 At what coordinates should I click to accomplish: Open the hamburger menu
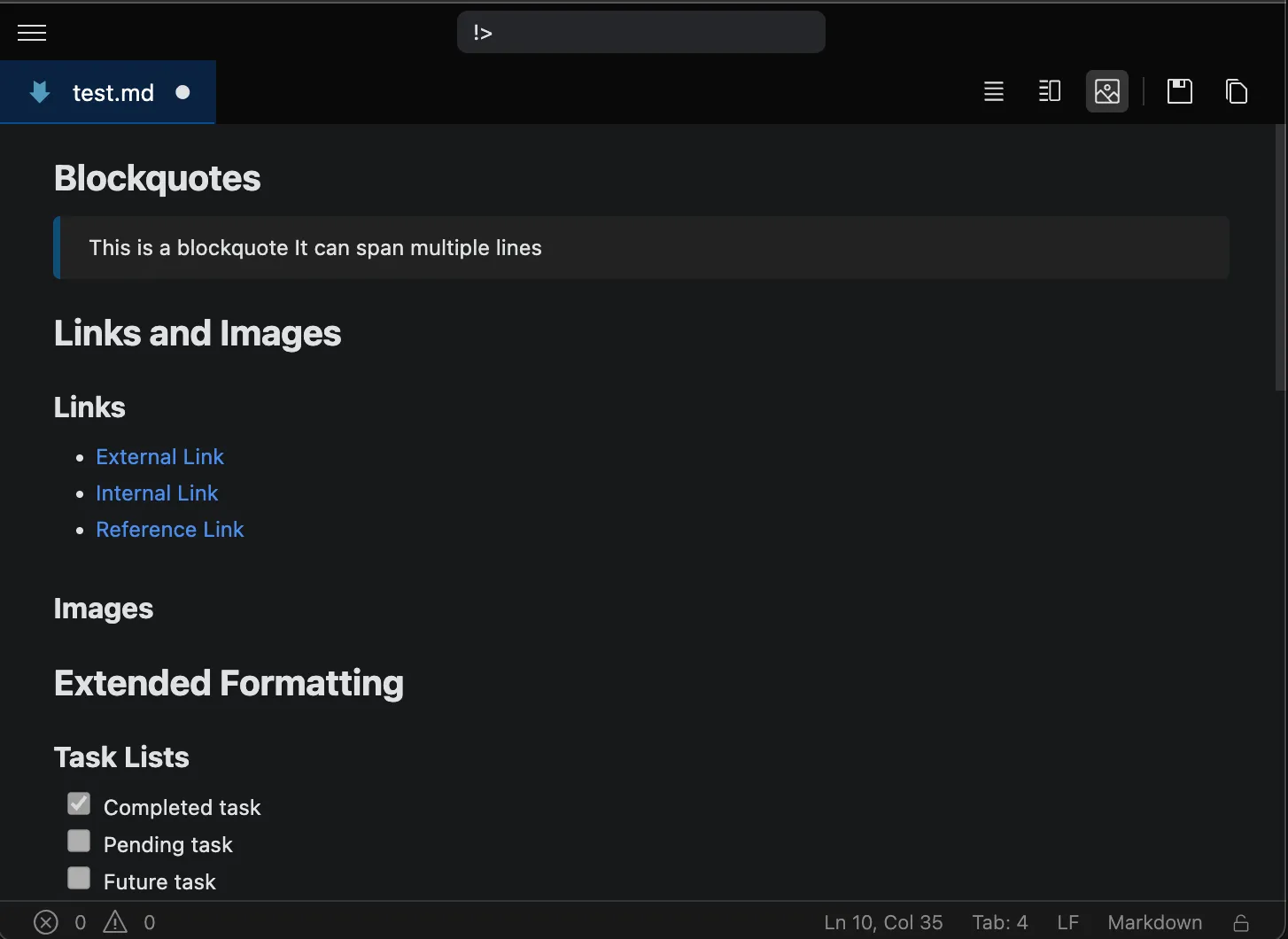coord(32,33)
